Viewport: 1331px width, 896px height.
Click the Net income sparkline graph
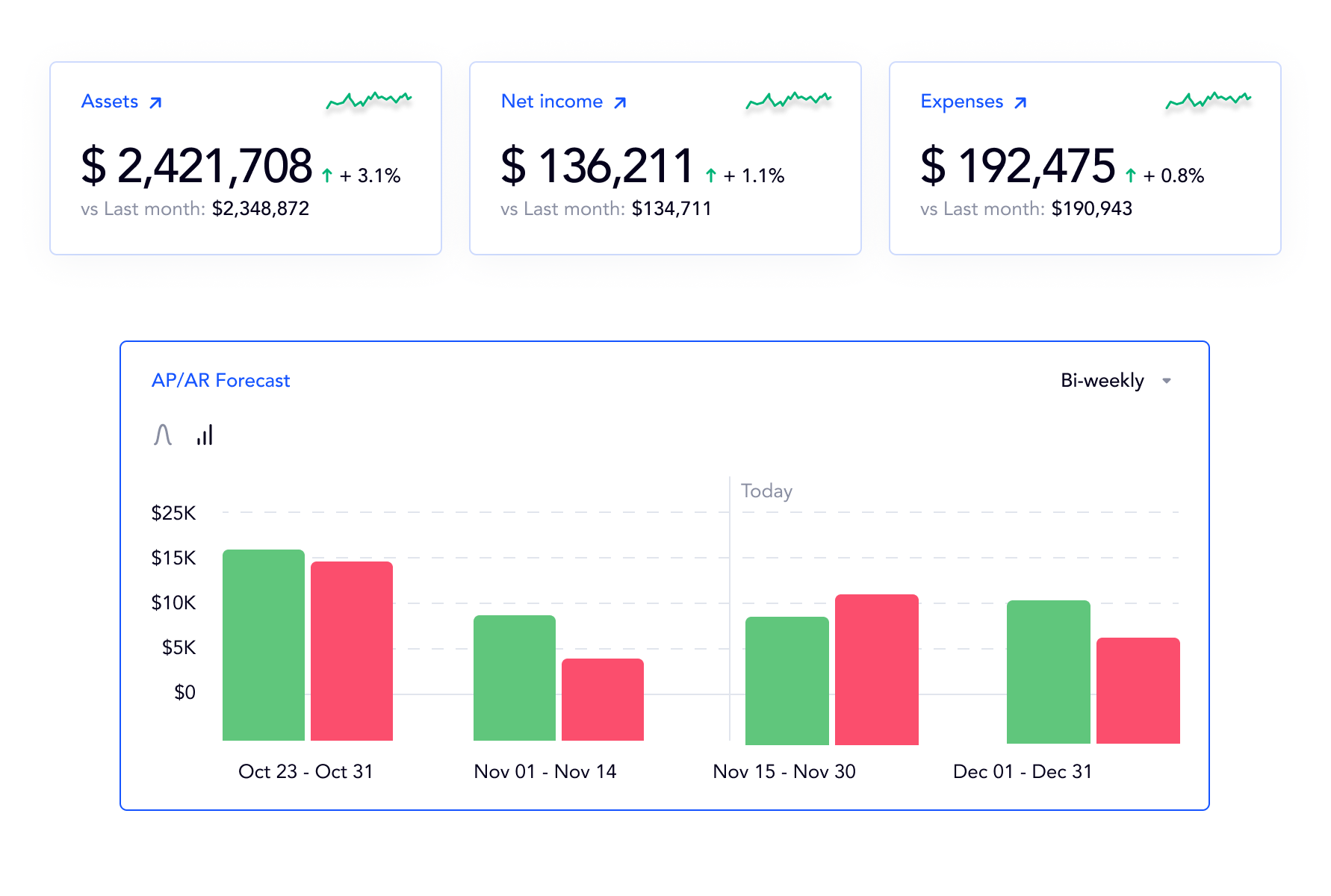tap(789, 100)
